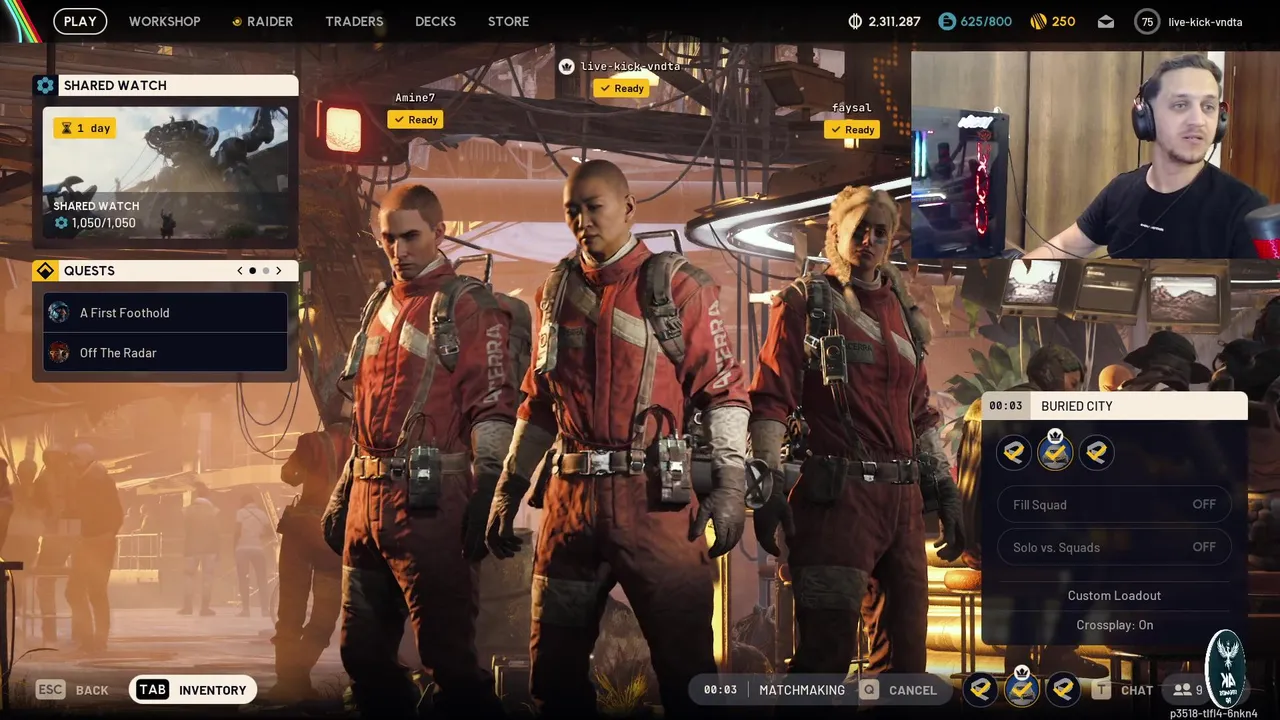Click the 1 day timer badge
The width and height of the screenshot is (1280, 720).
coord(85,128)
